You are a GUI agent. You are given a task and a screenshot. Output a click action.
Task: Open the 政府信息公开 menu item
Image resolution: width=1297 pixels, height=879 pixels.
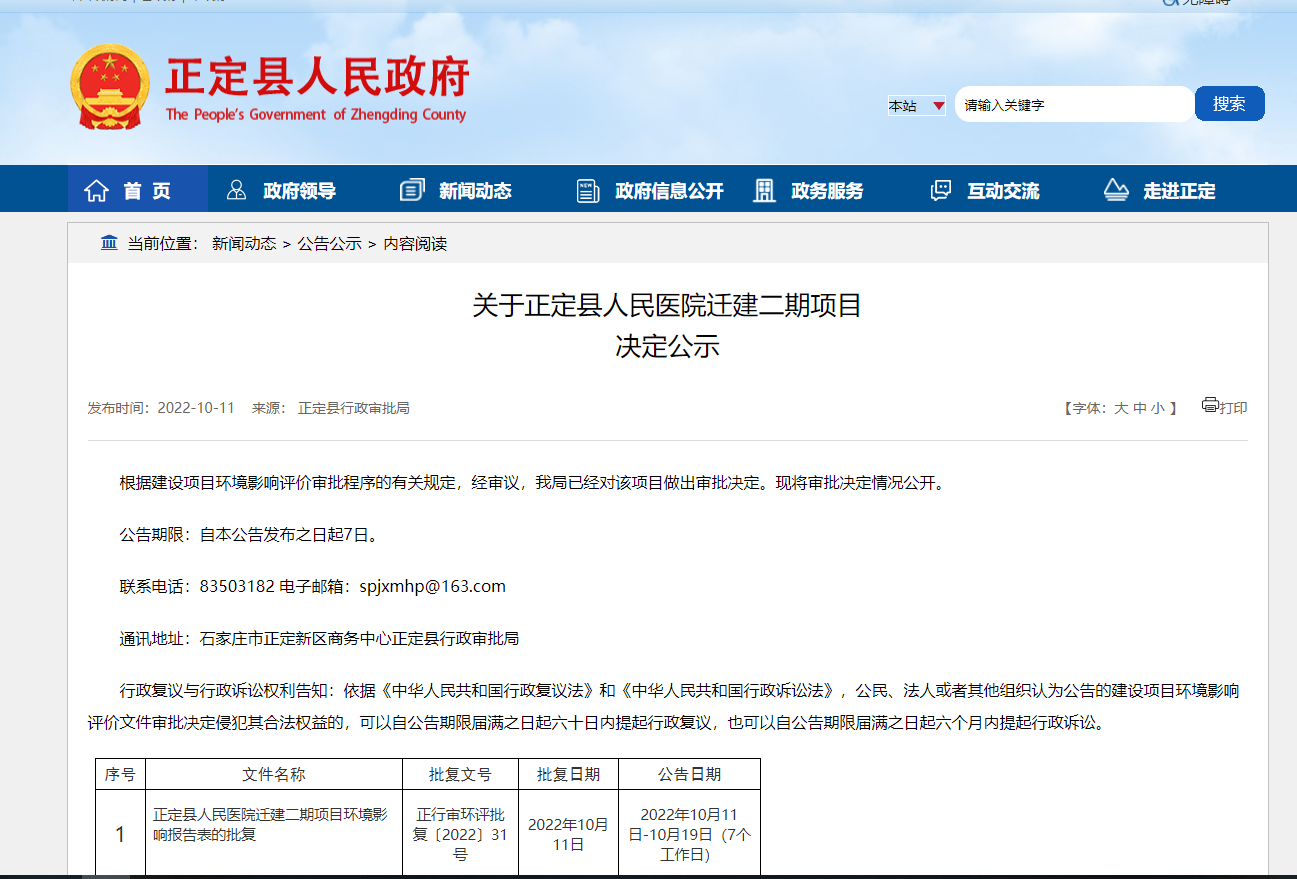coord(669,191)
